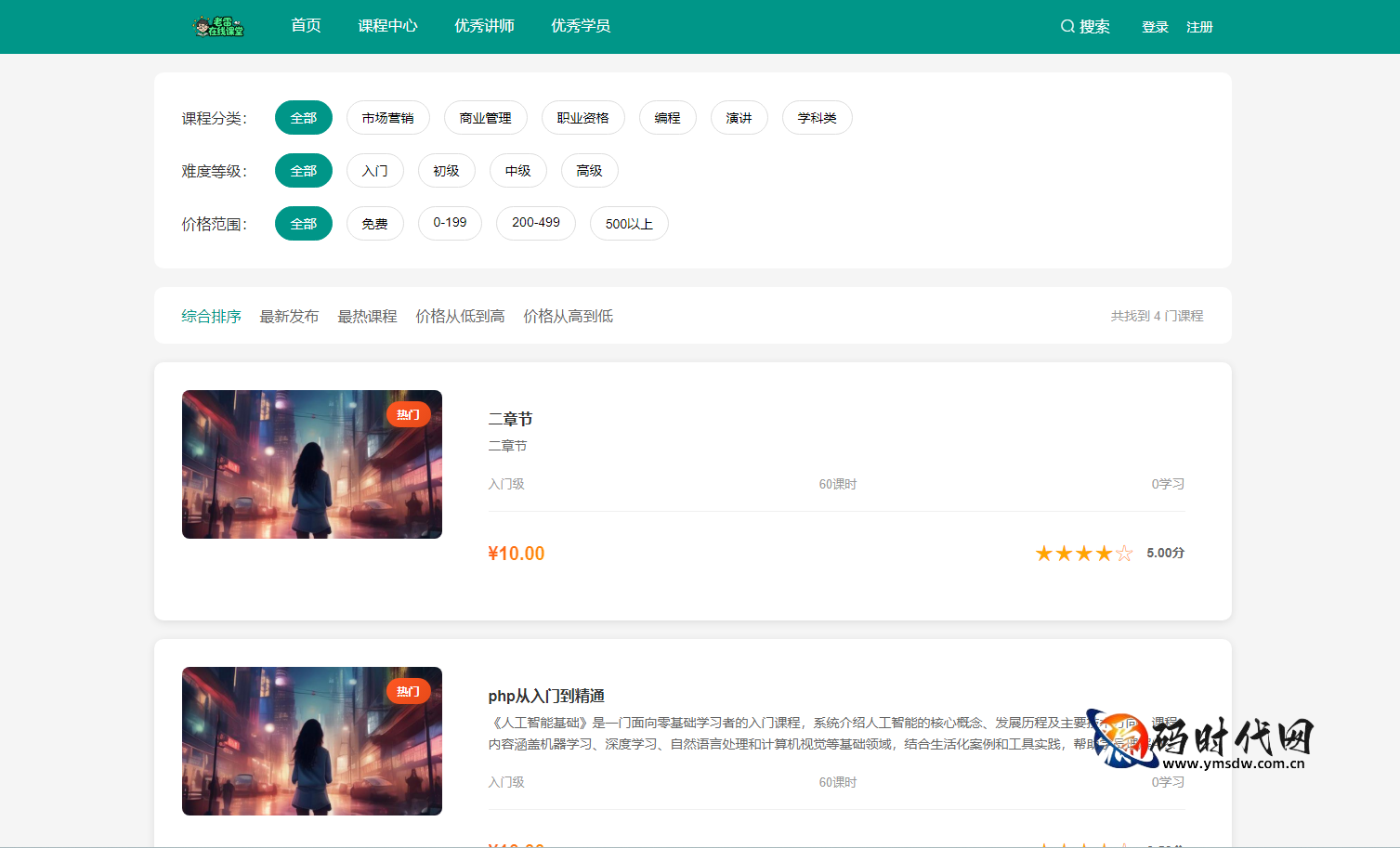
Task: Click the 热门 badge on php course
Action: [x=409, y=692]
